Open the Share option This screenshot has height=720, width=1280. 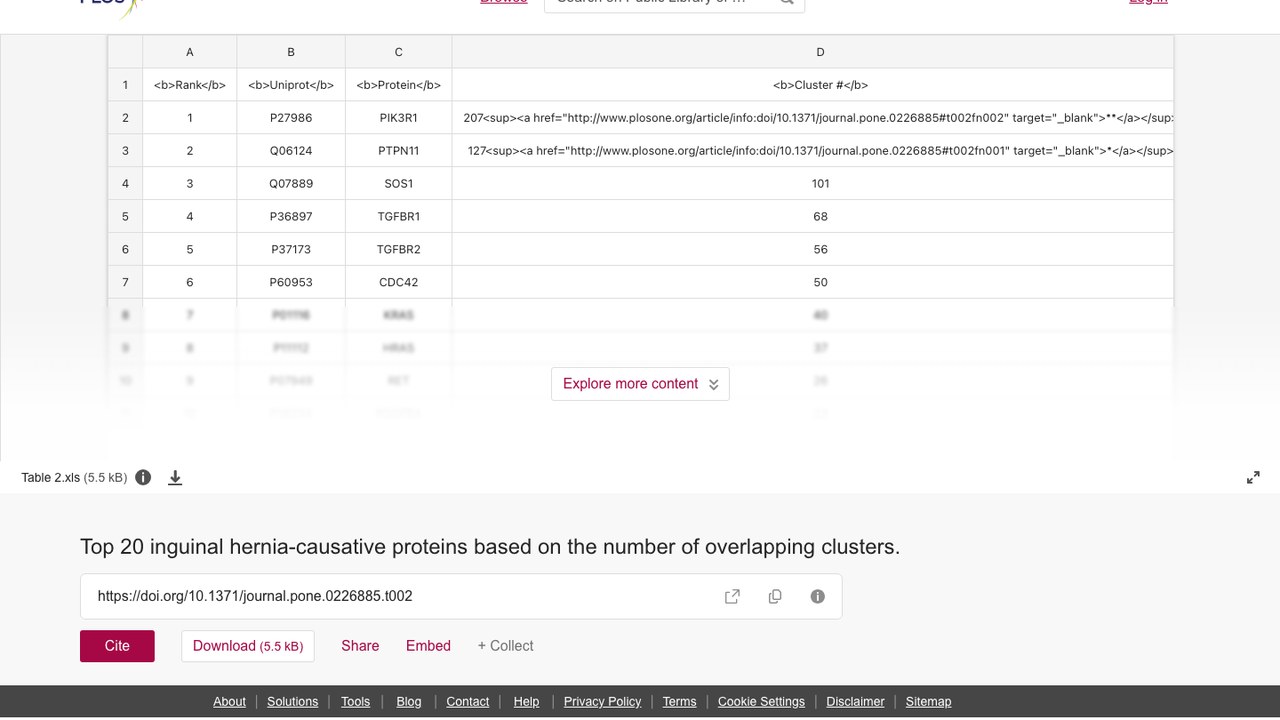pyautogui.click(x=360, y=646)
